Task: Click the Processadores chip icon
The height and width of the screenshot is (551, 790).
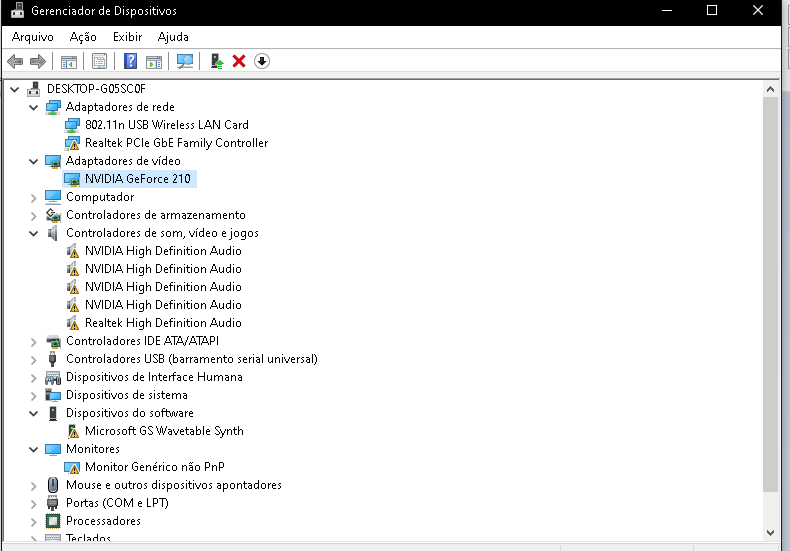Action: 53,521
